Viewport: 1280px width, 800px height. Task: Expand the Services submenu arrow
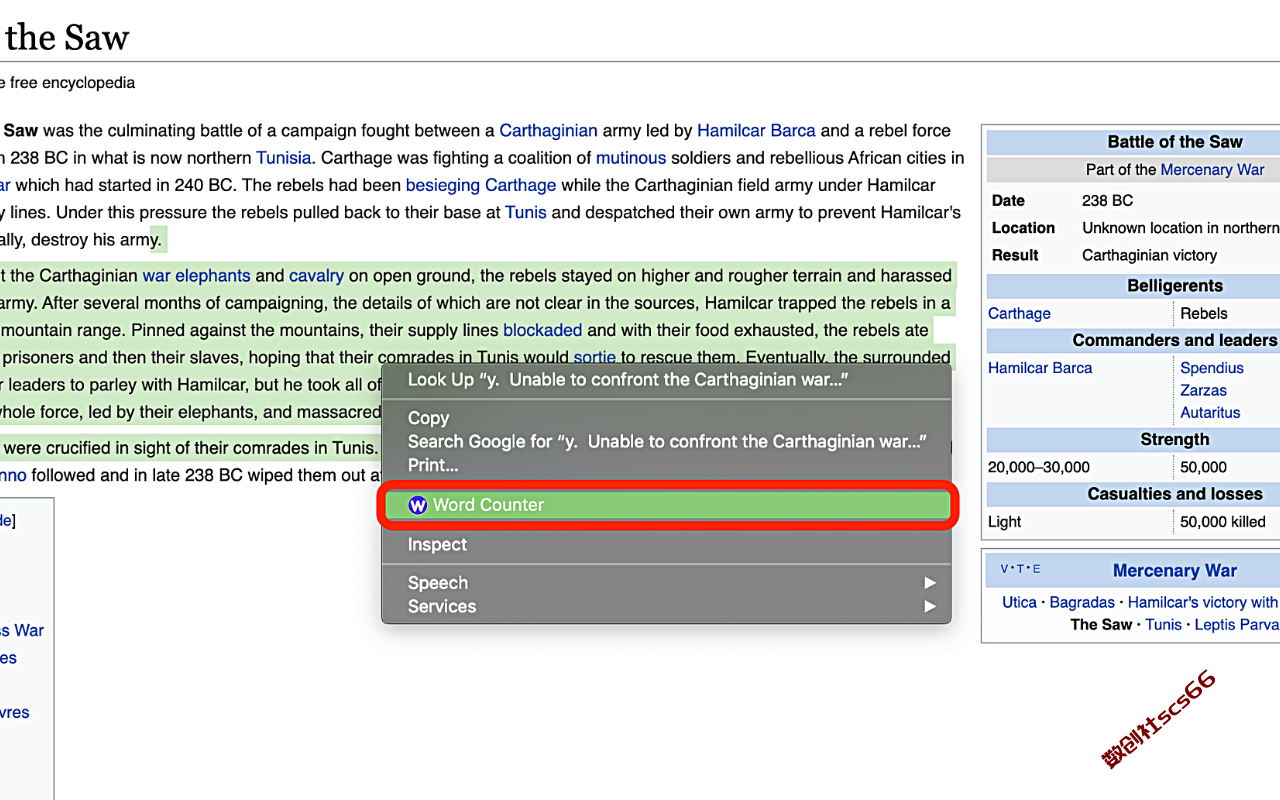click(x=930, y=606)
